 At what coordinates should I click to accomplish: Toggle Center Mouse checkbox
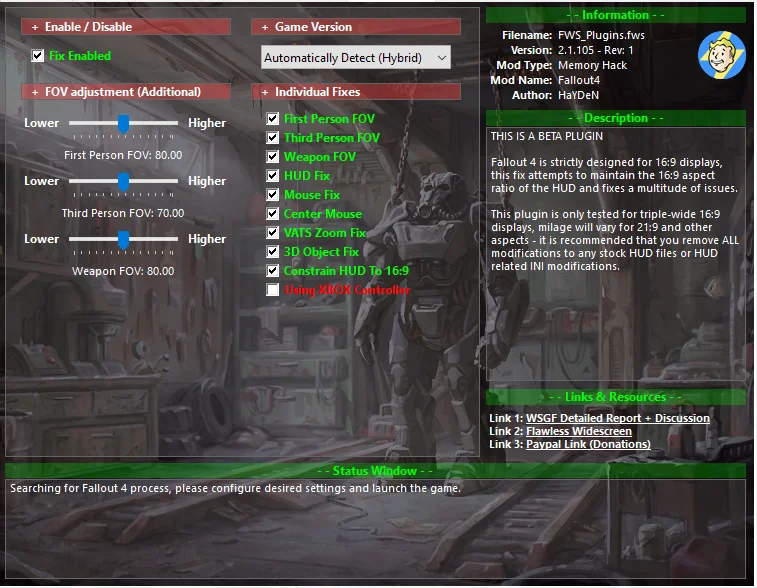[273, 213]
